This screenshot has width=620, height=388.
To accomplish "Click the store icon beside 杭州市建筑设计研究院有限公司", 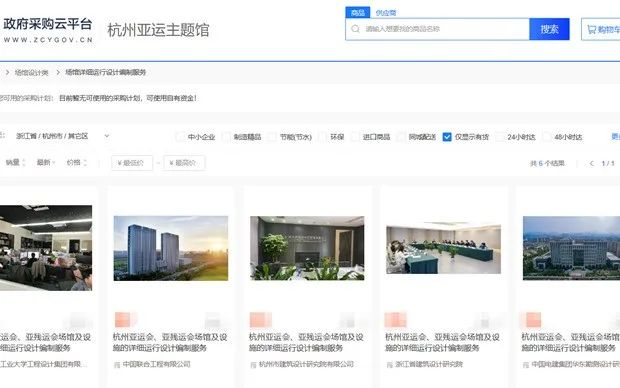I will 253,365.
